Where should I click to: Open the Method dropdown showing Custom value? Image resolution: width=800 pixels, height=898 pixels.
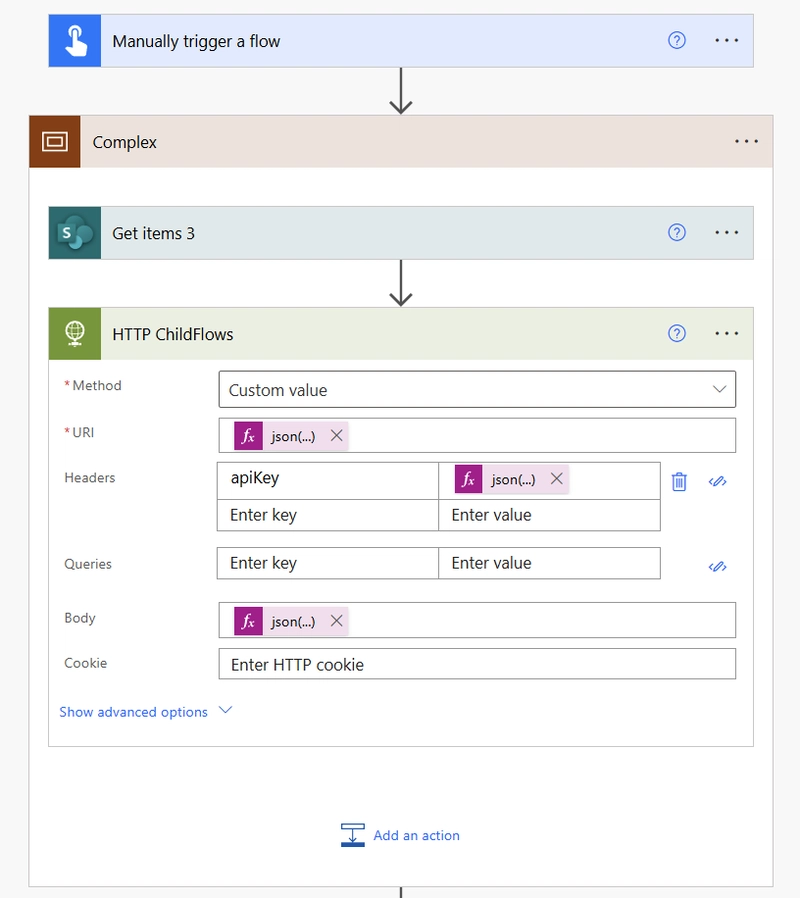click(477, 389)
